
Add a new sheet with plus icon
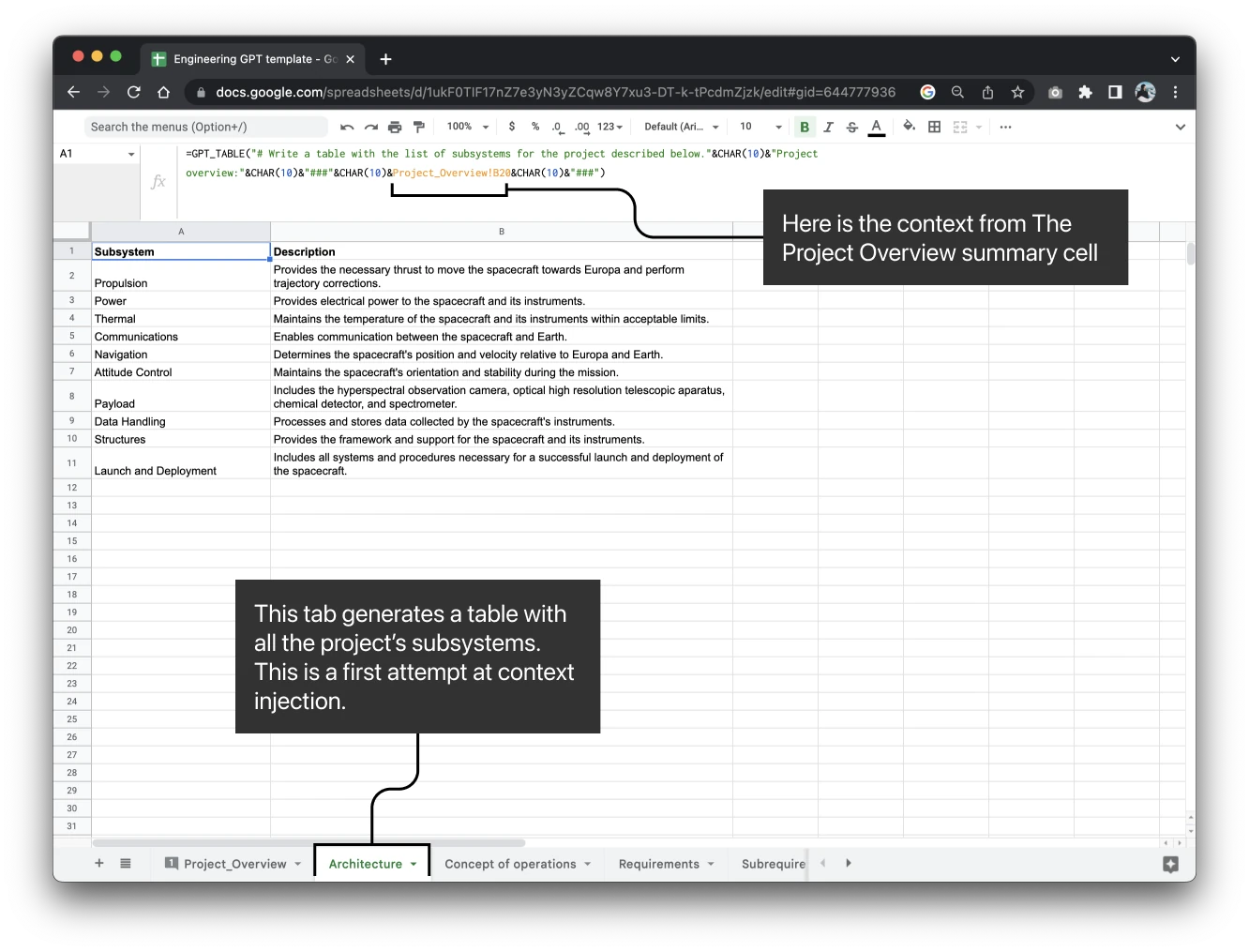tap(99, 863)
